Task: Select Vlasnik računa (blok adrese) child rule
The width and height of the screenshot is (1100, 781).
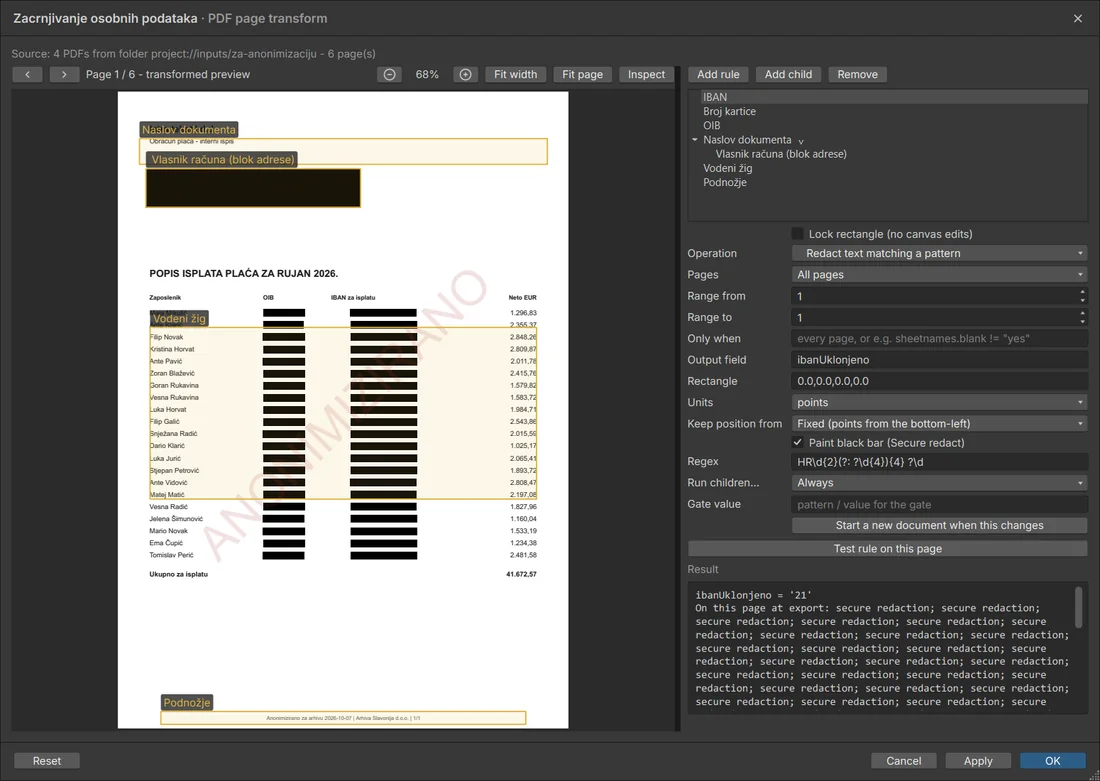Action: coord(781,154)
